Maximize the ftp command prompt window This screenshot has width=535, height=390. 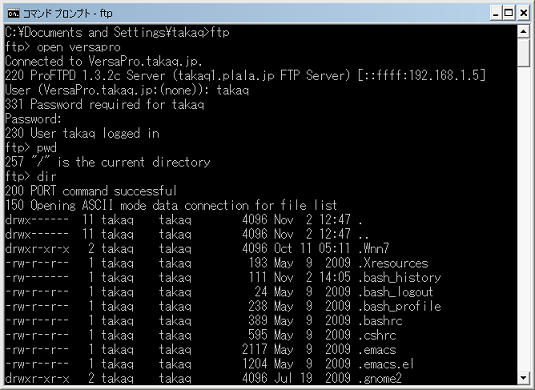tap(509, 14)
